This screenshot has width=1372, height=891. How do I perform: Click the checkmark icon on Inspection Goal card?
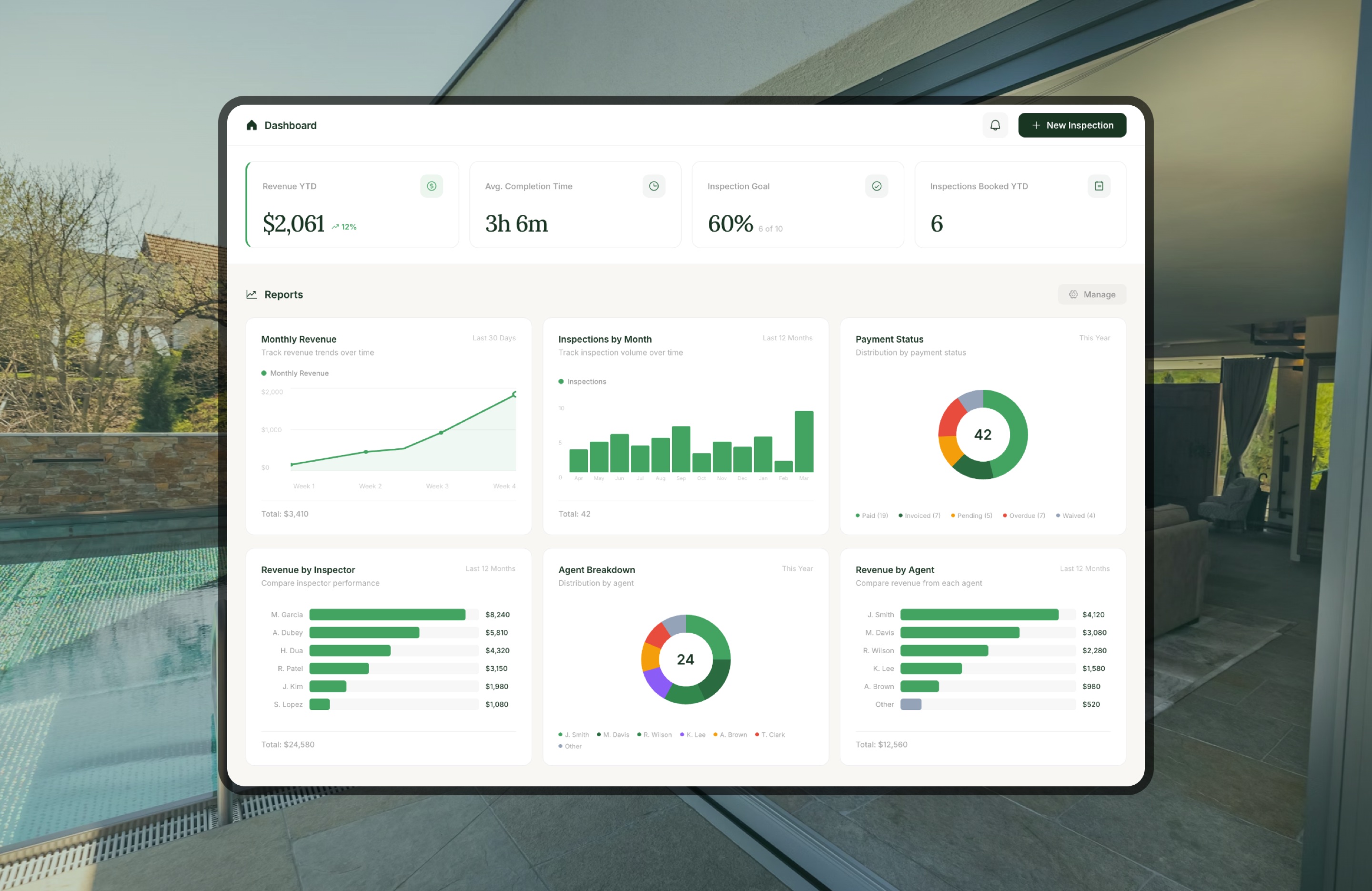(x=876, y=186)
